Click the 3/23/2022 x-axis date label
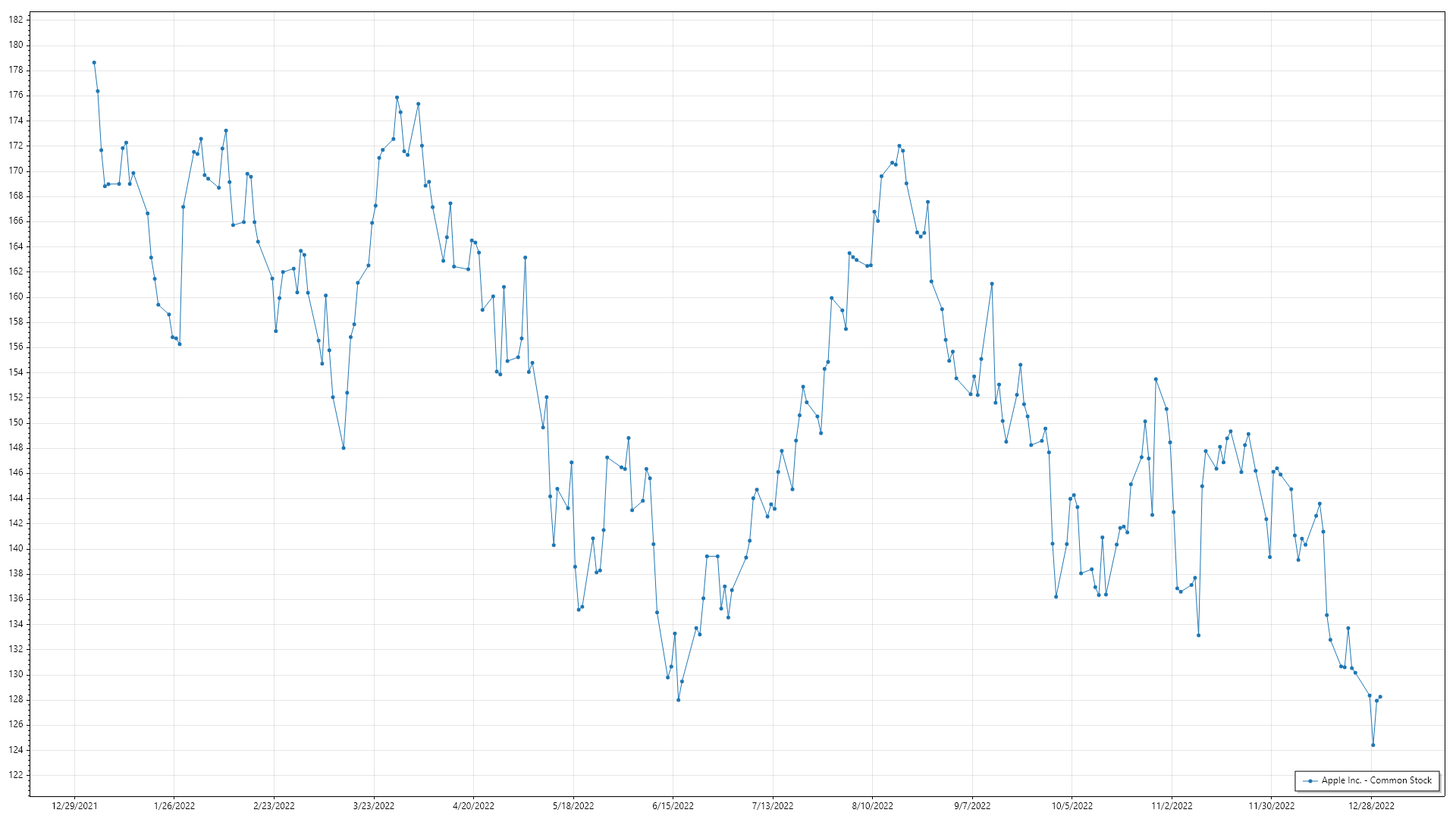 tap(374, 805)
